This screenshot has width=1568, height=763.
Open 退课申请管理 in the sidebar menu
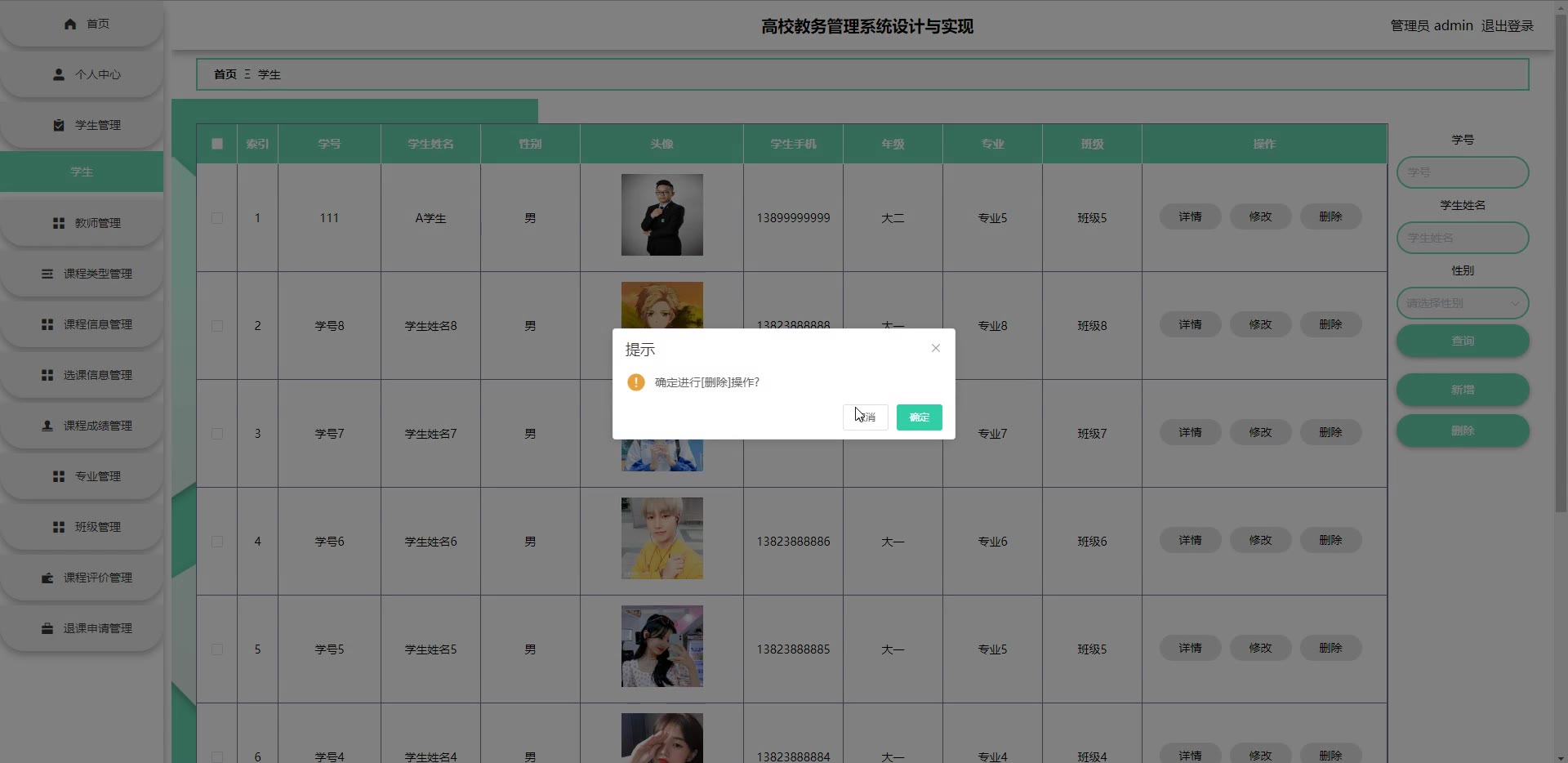tap(82, 628)
